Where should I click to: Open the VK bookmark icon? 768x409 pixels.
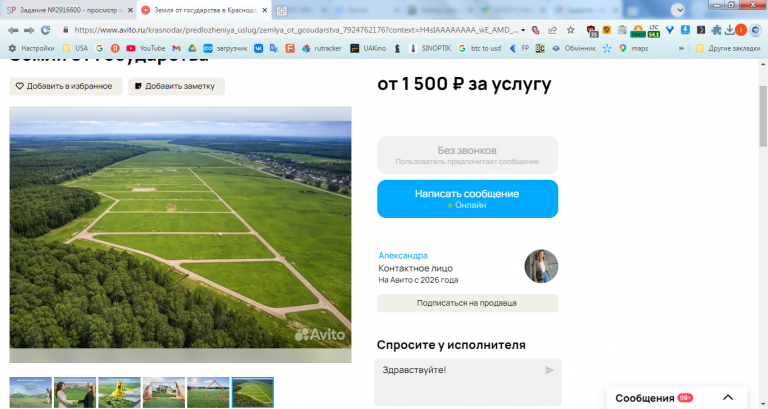click(258, 48)
